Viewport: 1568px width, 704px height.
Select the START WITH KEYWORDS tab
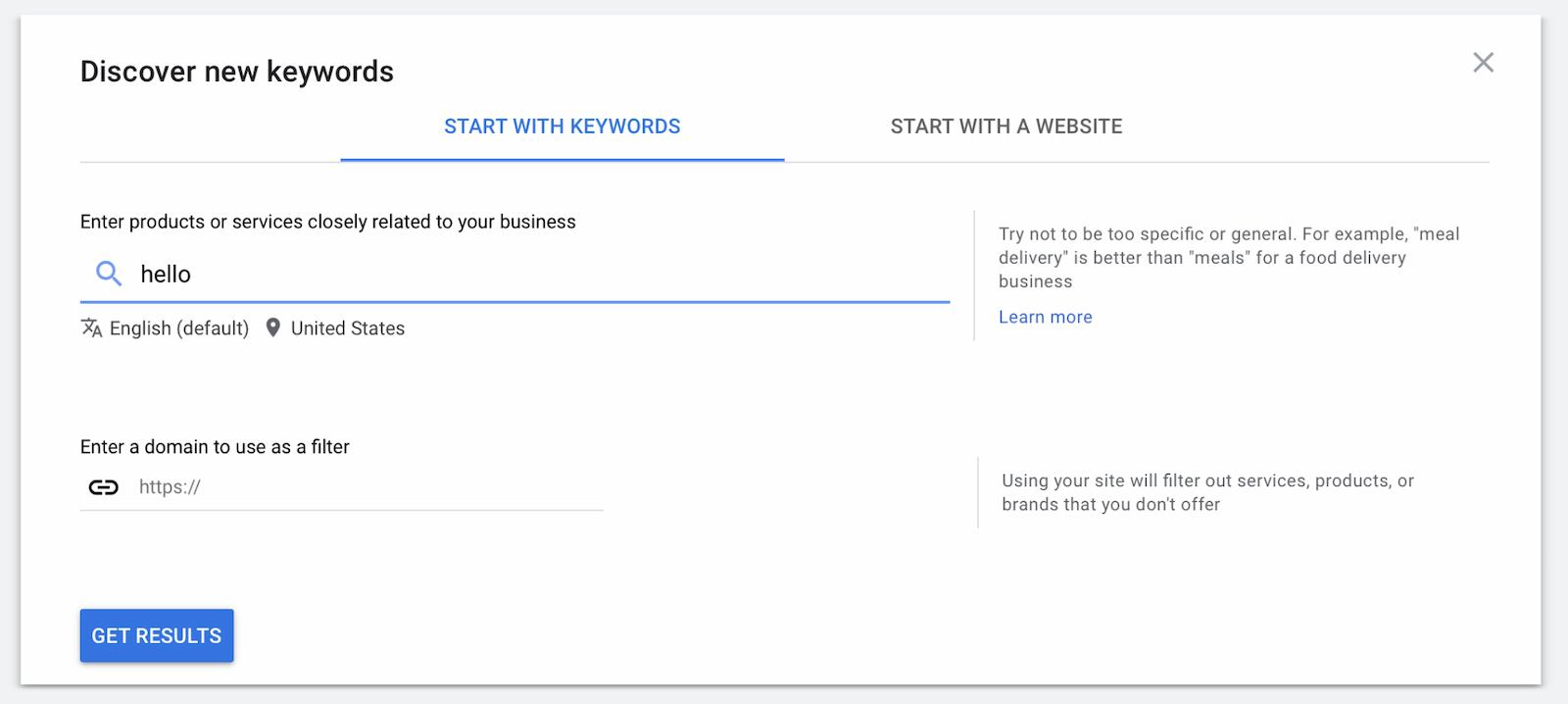562,126
